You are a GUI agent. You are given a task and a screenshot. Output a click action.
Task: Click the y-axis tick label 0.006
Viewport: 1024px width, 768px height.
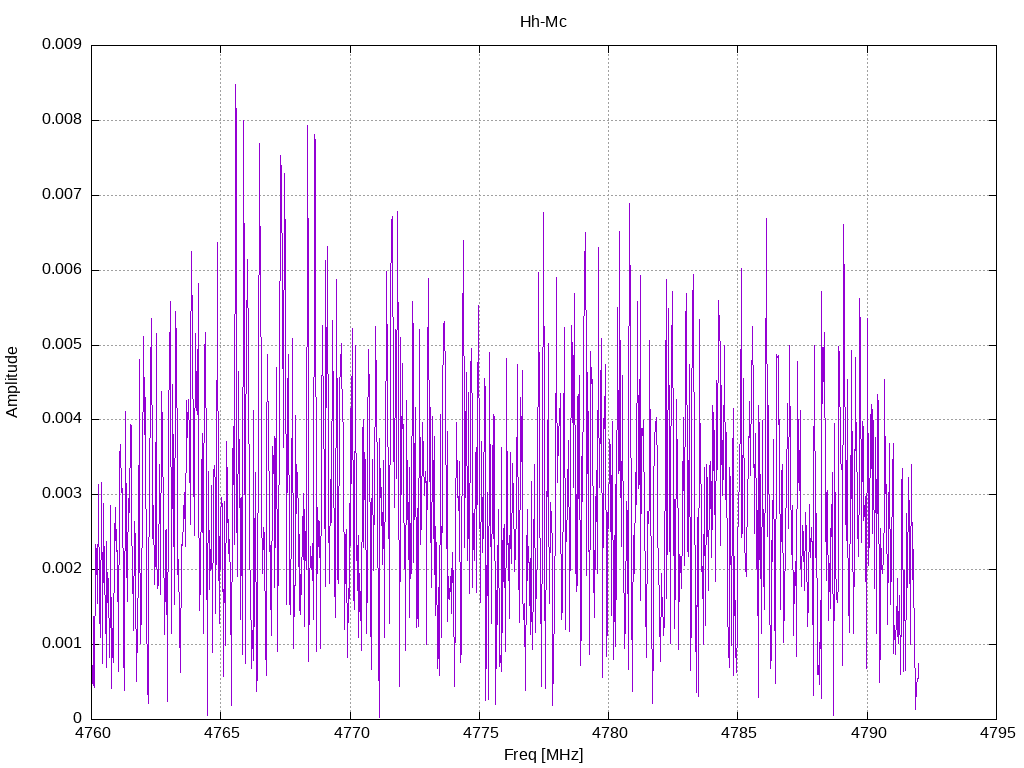[62, 270]
